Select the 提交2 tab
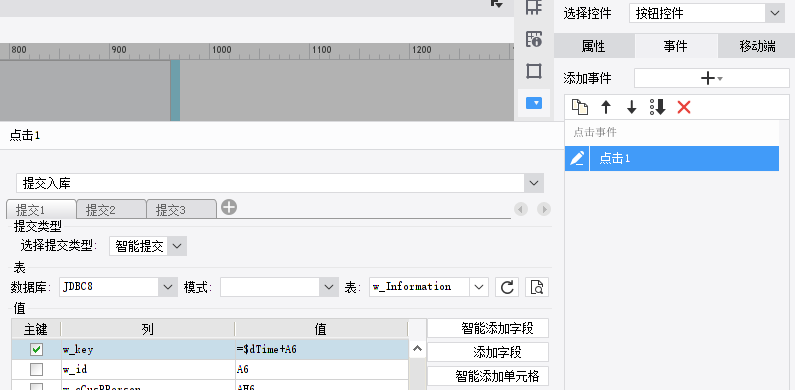Image resolution: width=795 pixels, height=390 pixels. pyautogui.click(x=111, y=209)
